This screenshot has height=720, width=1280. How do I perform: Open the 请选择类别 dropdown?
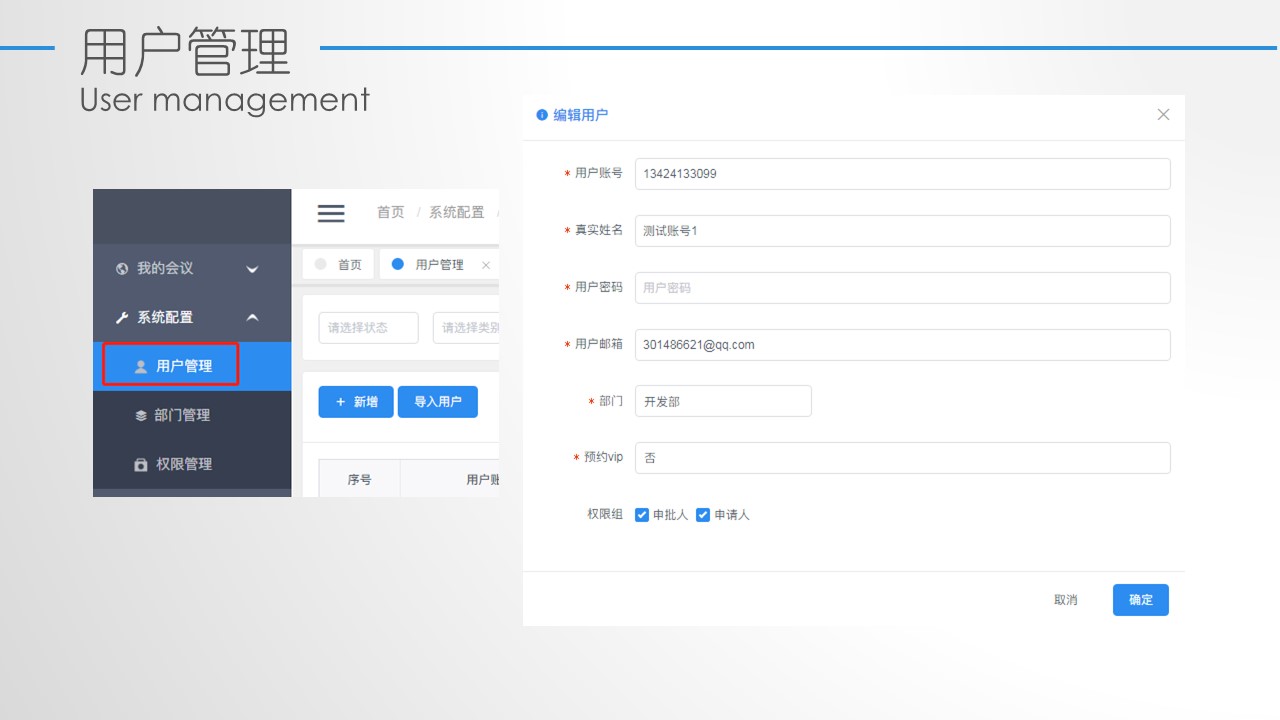(466, 328)
